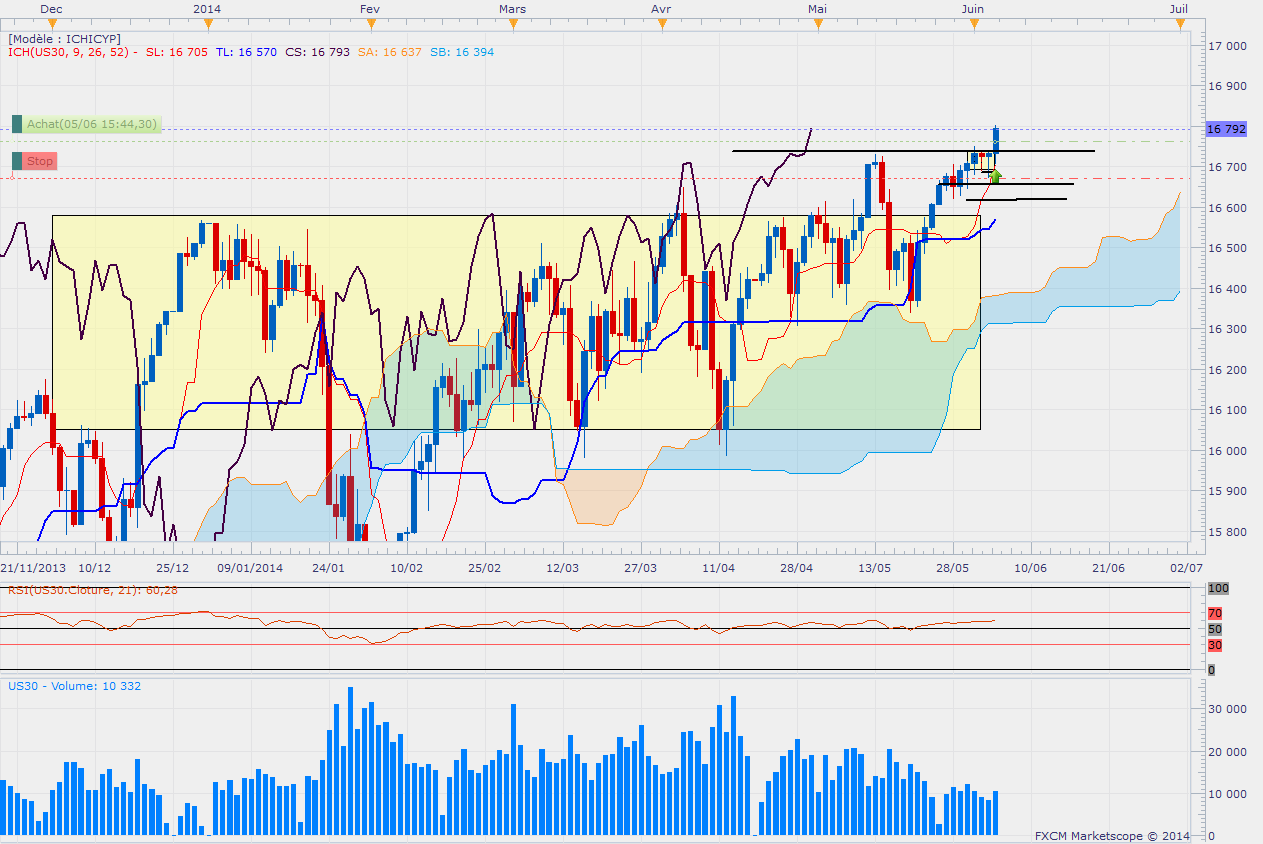Click the orange marker under Juil
1263x844 pixels.
(x=1179, y=24)
